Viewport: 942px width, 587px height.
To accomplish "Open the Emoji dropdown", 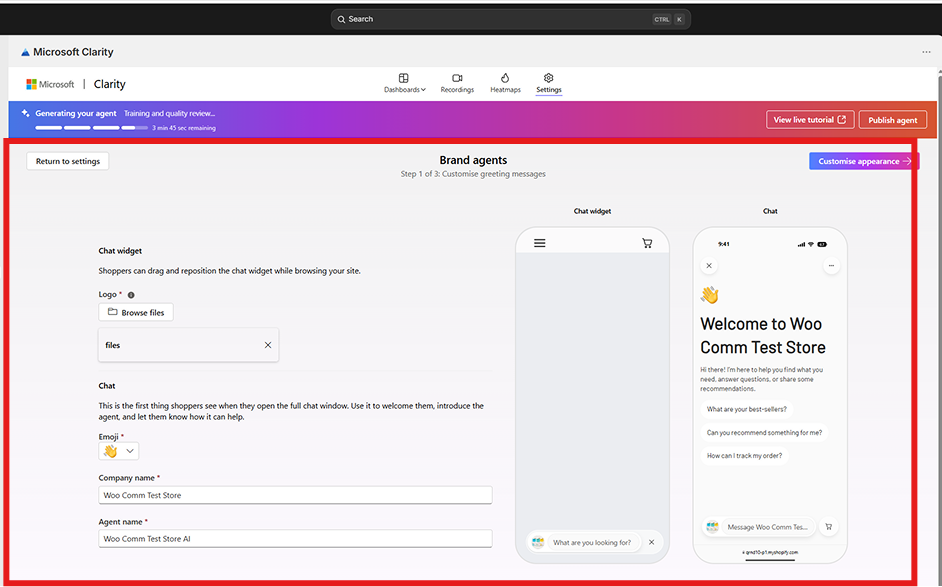I will point(118,451).
